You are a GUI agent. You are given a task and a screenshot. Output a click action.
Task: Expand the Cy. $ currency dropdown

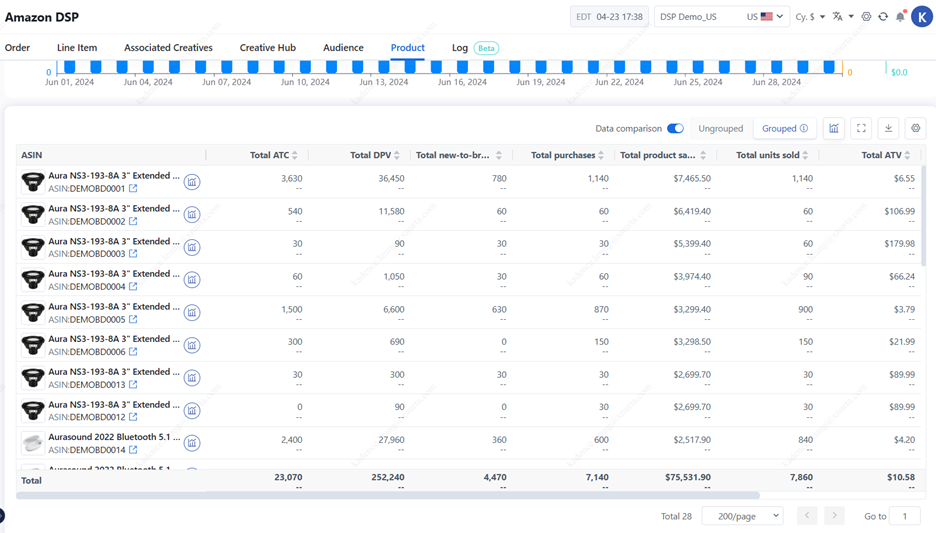(x=809, y=17)
